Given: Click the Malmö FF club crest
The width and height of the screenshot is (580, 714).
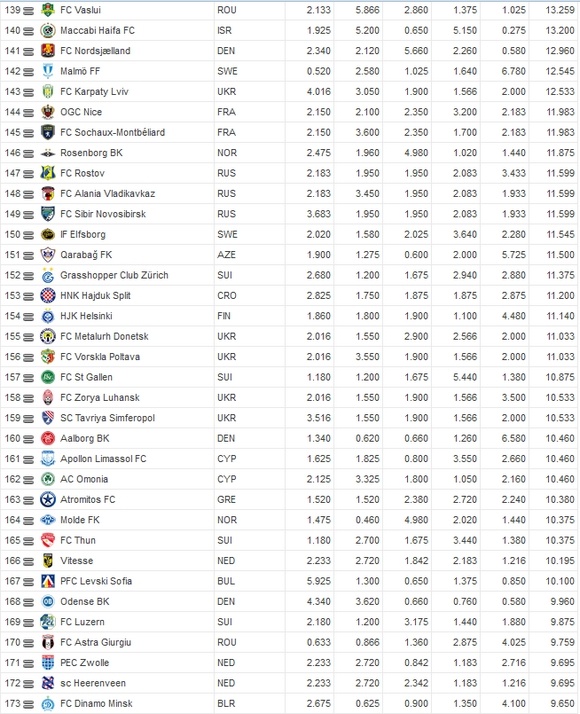Looking at the screenshot, I should (48, 71).
